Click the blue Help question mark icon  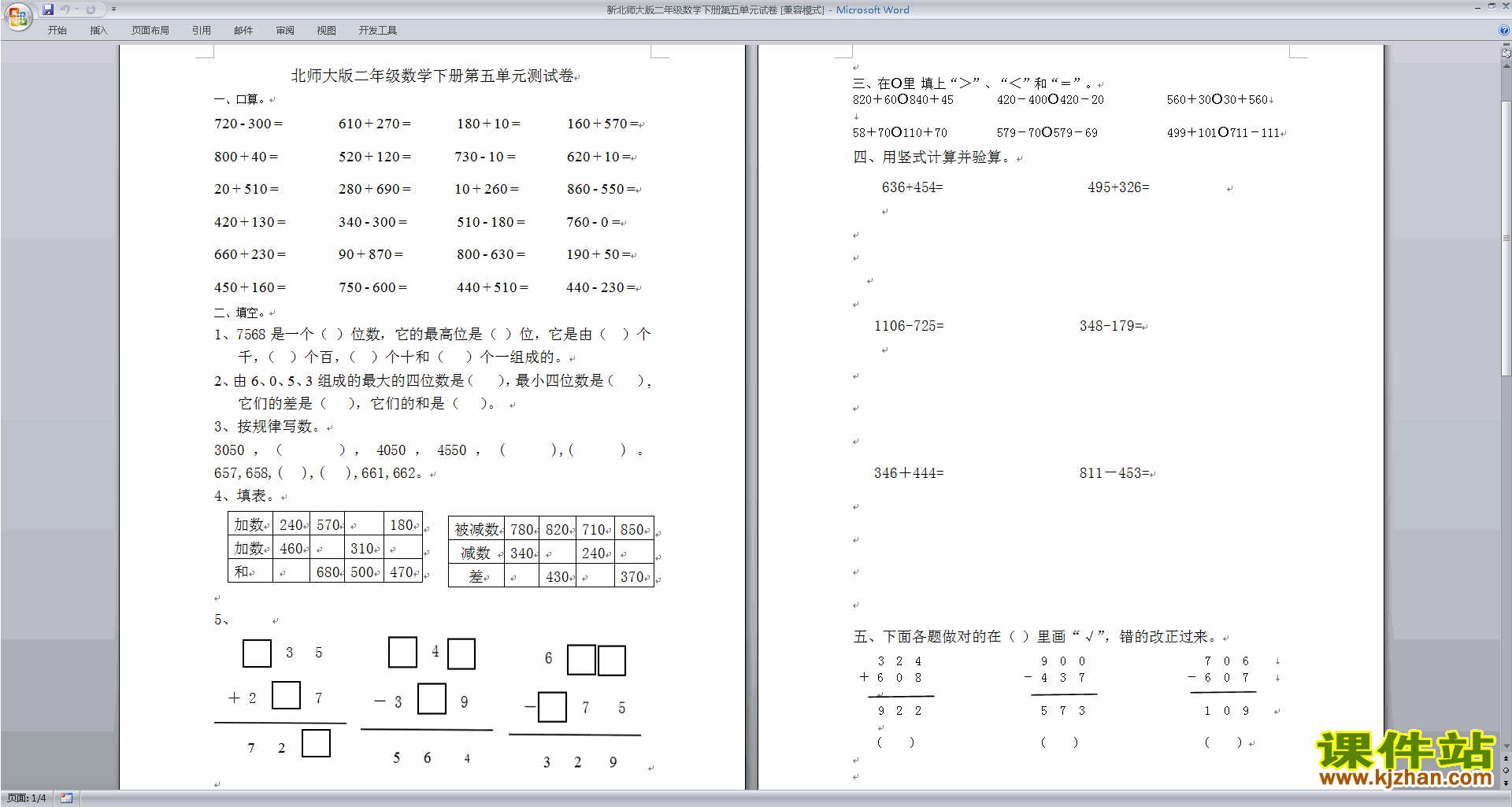click(x=1504, y=30)
